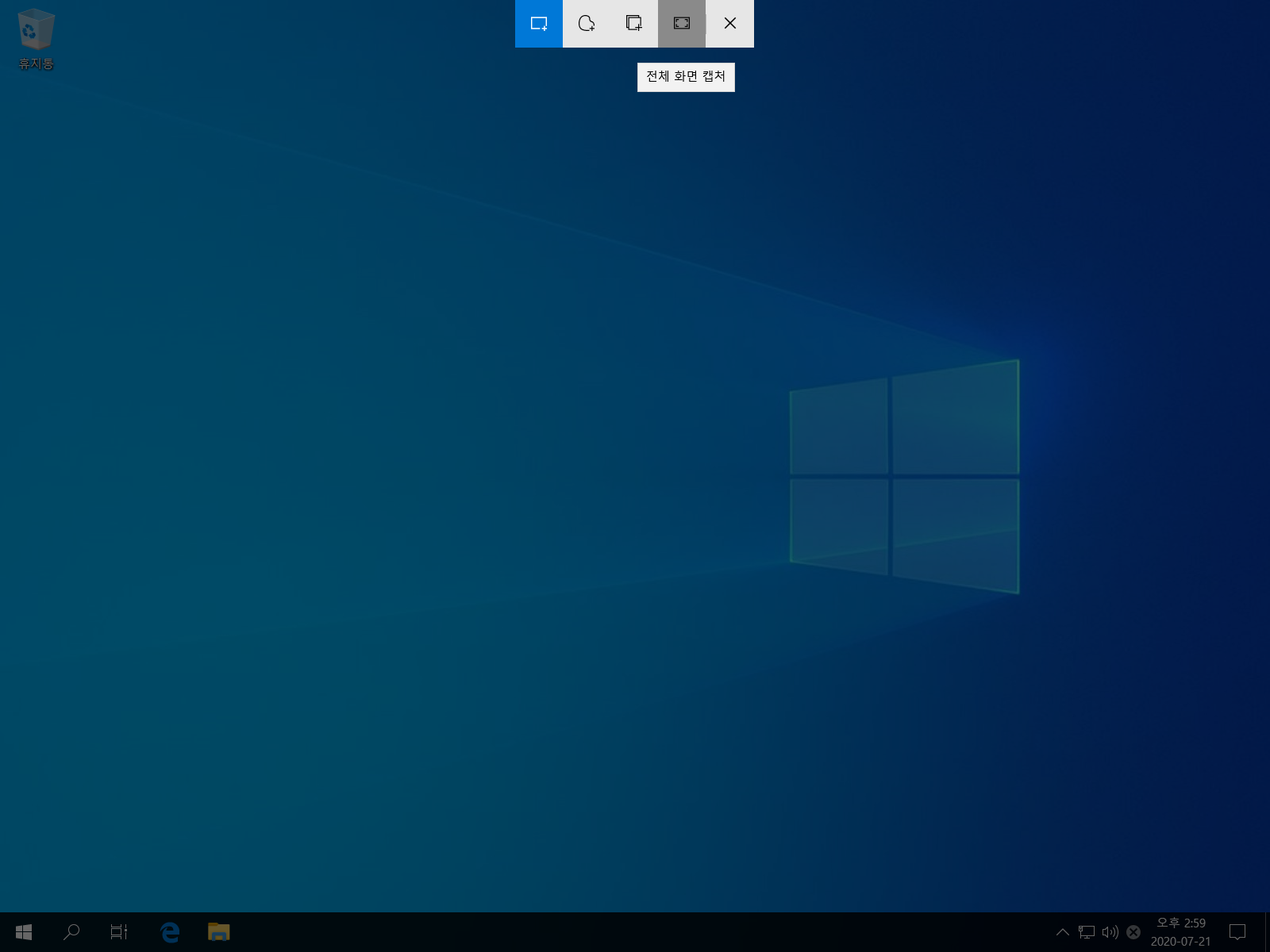Open the Windows Start menu
The image size is (1270, 952).
pyautogui.click(x=24, y=932)
